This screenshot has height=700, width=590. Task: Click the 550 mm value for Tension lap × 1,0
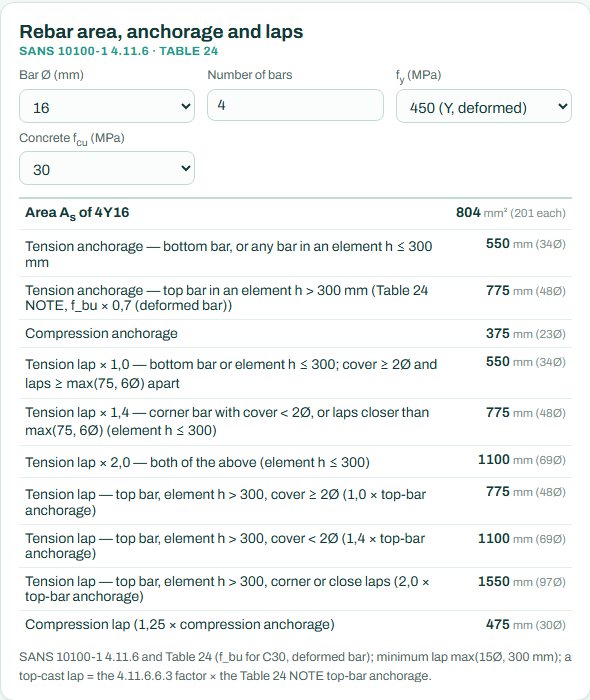(526, 362)
